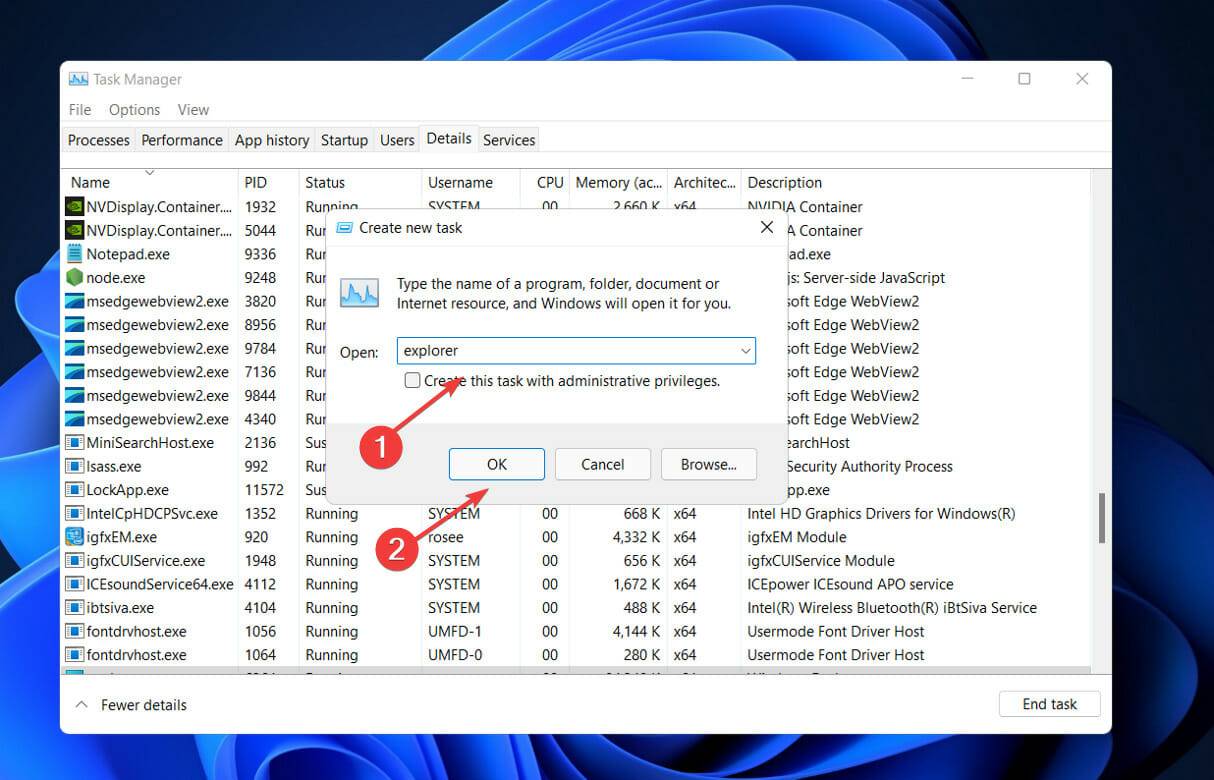Click the fontdrvhost.exe icon with PID 1056
The width and height of the screenshot is (1214, 780).
point(74,631)
